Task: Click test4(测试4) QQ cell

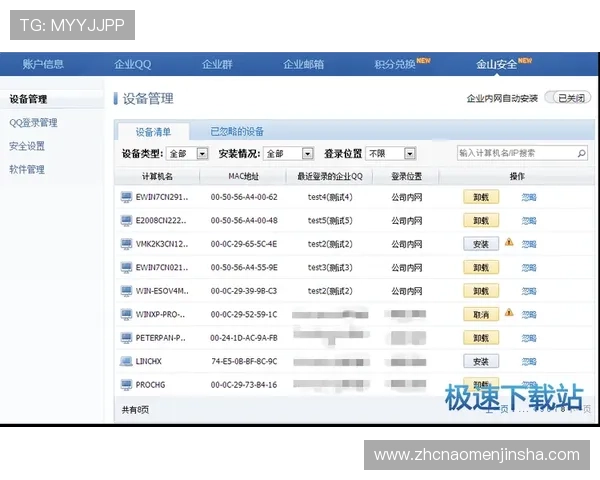Action: (330, 197)
